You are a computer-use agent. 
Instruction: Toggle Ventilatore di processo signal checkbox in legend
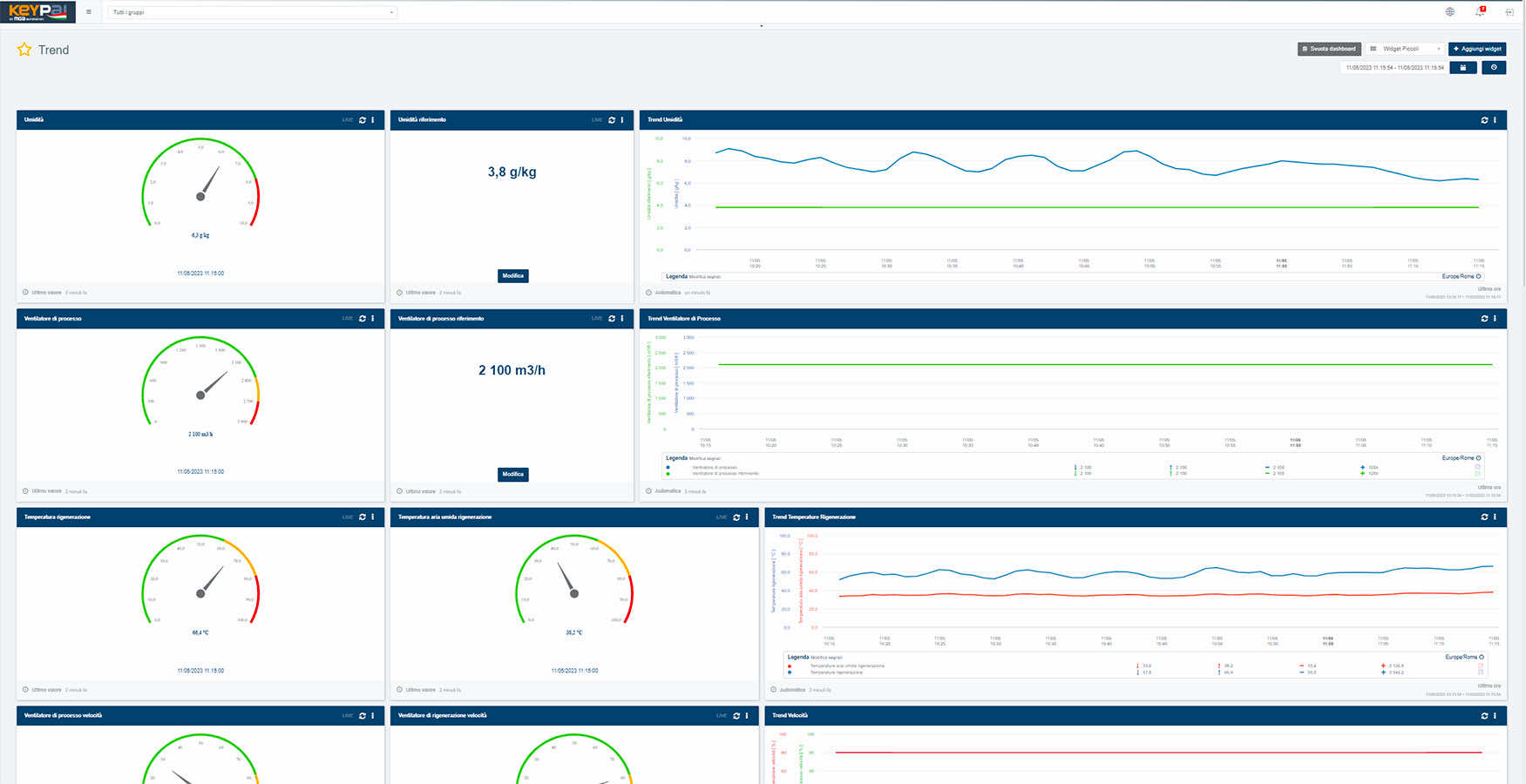point(1478,468)
